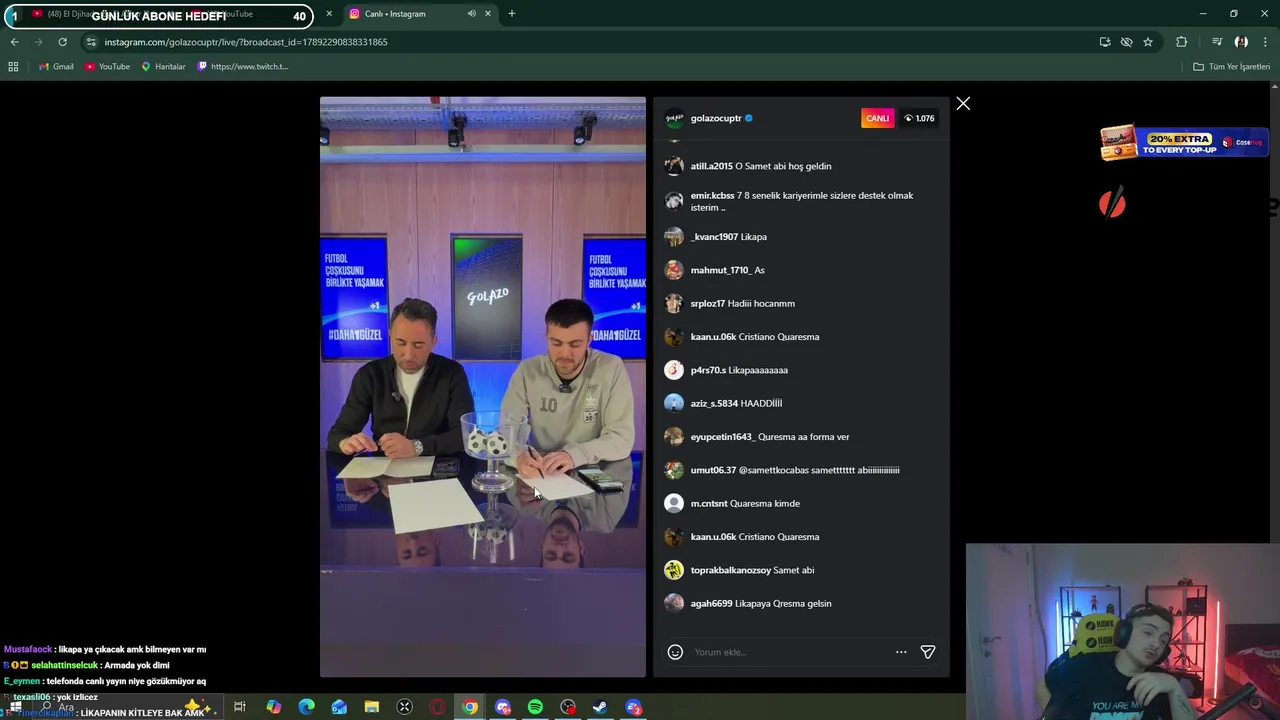Image resolution: width=1280 pixels, height=720 pixels.
Task: Click the srploz17 avatar
Action: pyautogui.click(x=674, y=303)
